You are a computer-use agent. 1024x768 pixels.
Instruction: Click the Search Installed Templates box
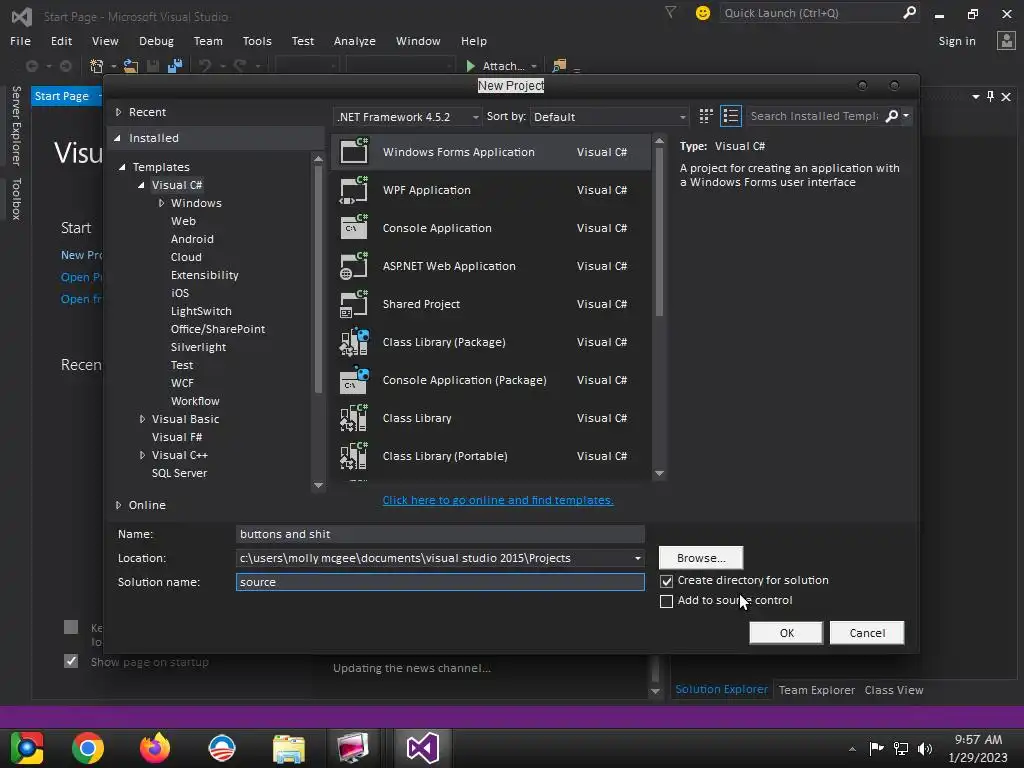(x=814, y=116)
